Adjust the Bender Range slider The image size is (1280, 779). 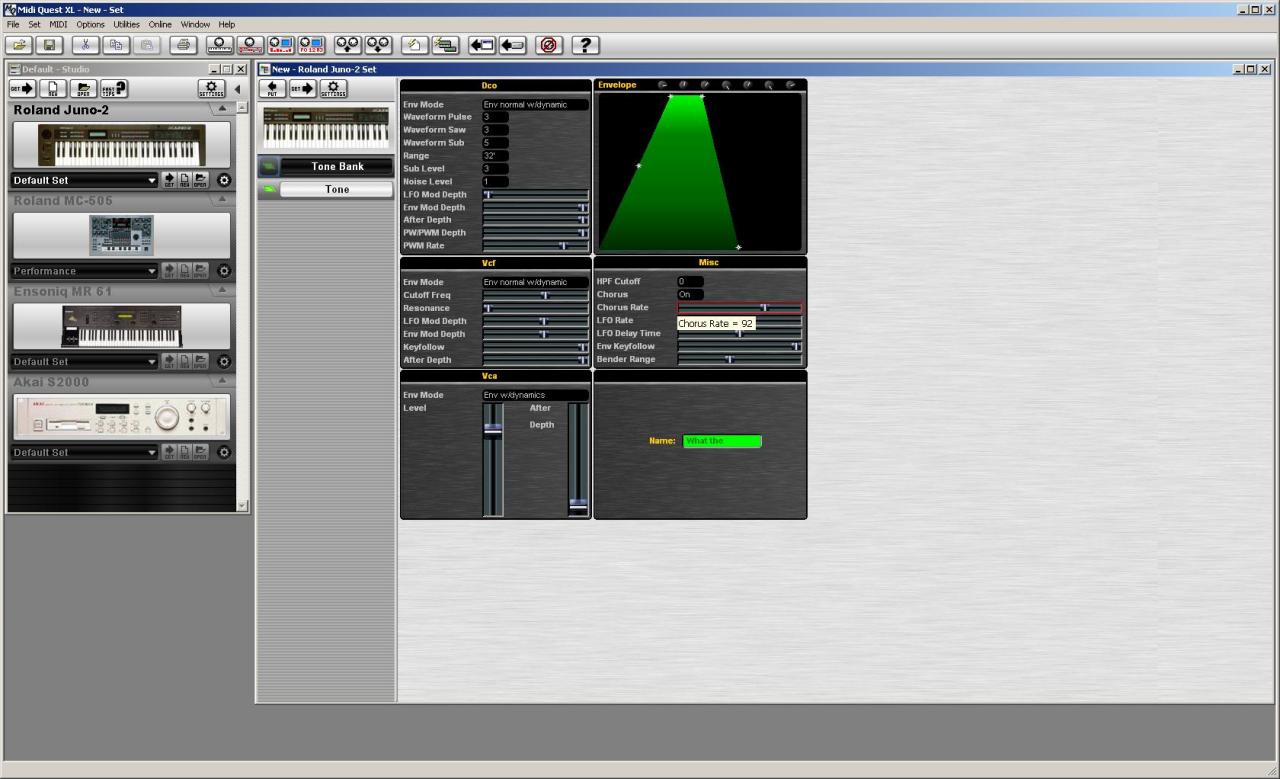point(740,359)
